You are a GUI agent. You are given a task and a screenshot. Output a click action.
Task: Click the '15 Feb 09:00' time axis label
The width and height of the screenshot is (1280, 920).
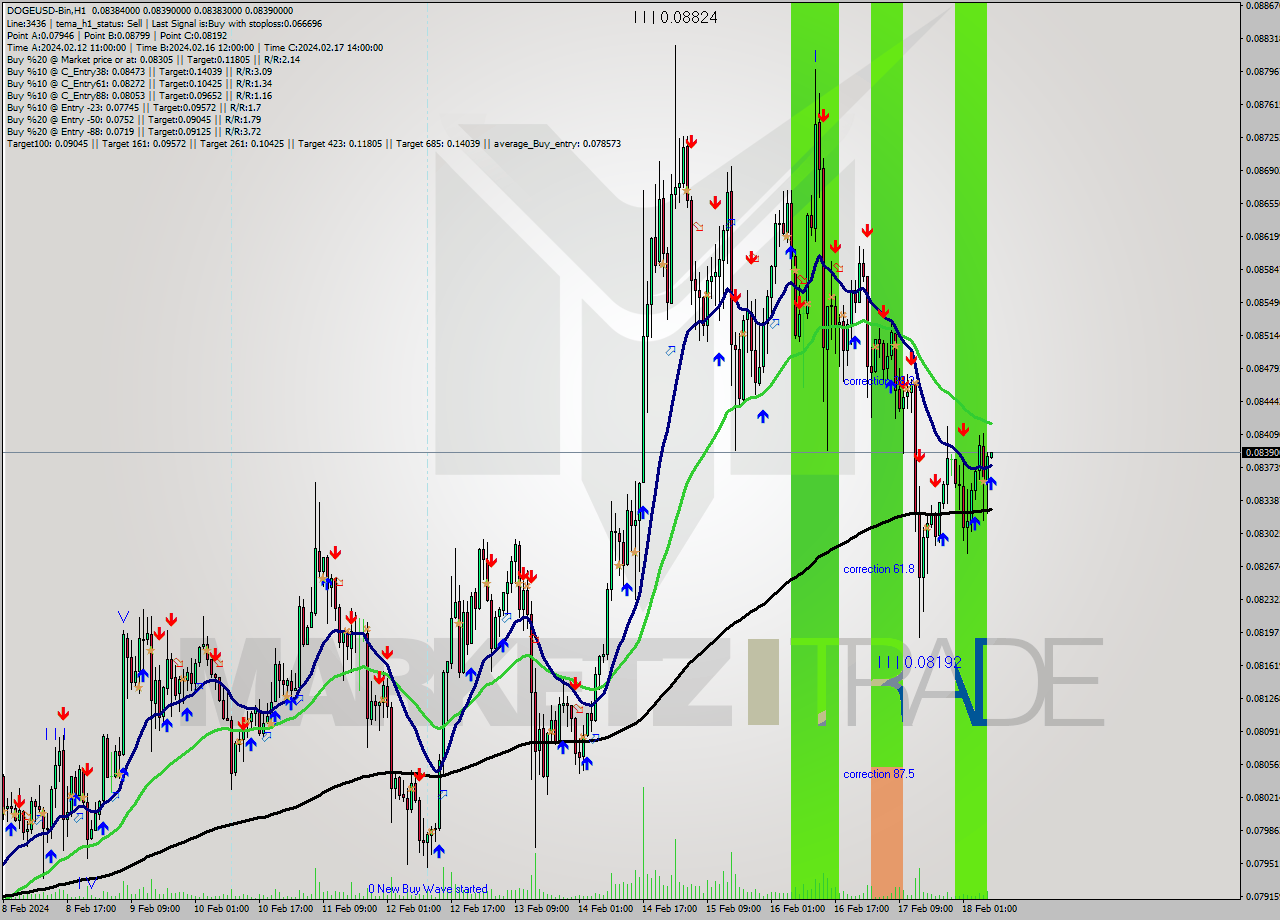coord(733,910)
